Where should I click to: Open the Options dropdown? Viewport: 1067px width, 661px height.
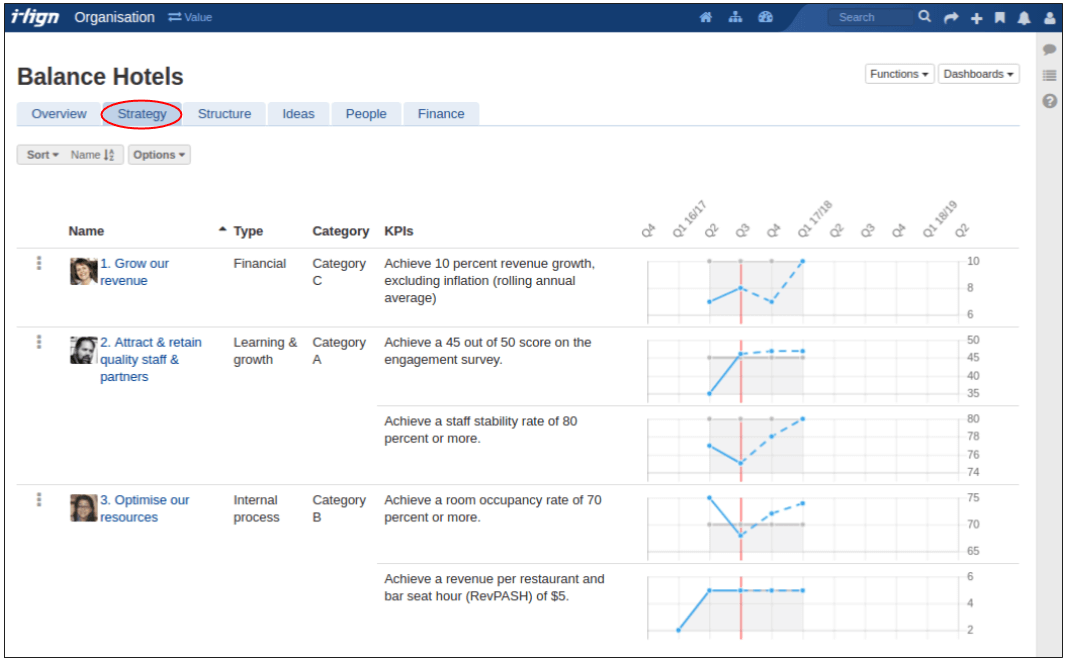coord(159,155)
